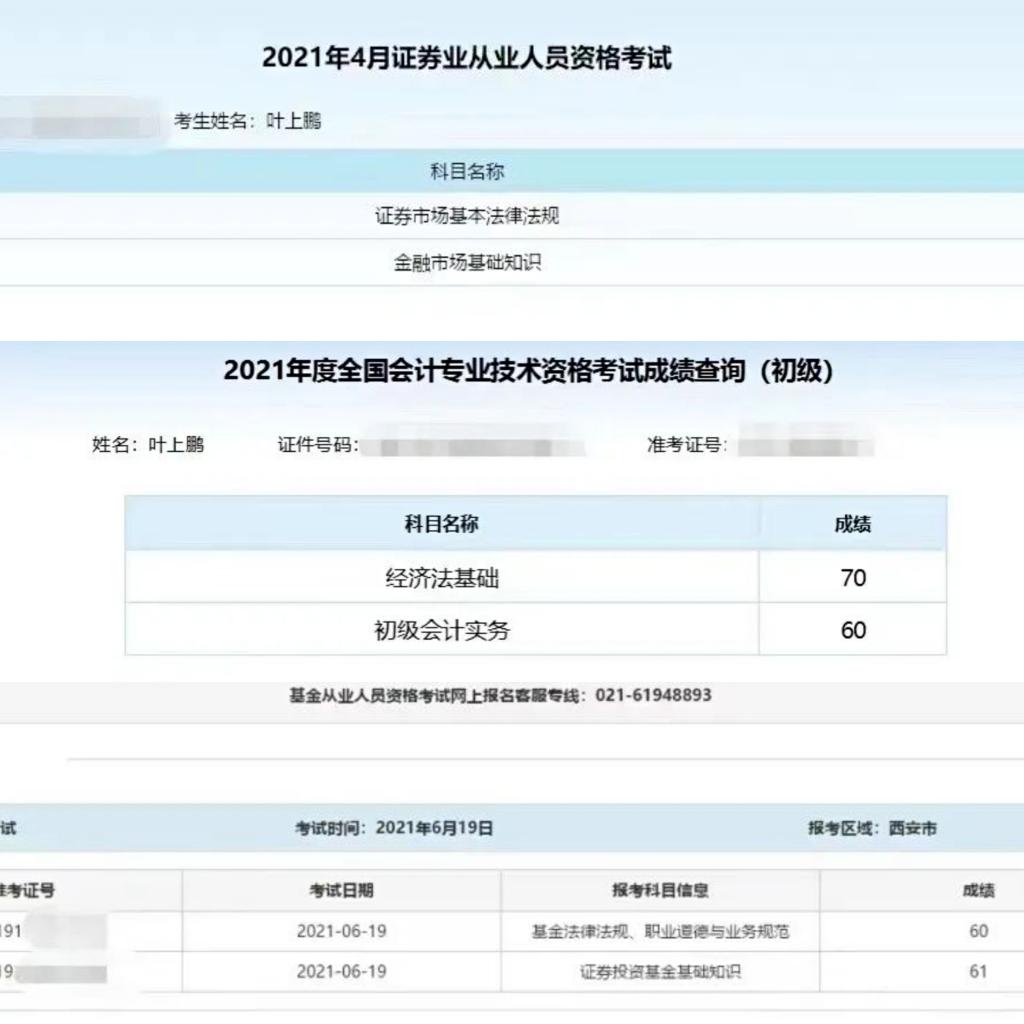The image size is (1024, 1024).
Task: Select the 金融市场基础知识 subject row
Action: [467, 263]
